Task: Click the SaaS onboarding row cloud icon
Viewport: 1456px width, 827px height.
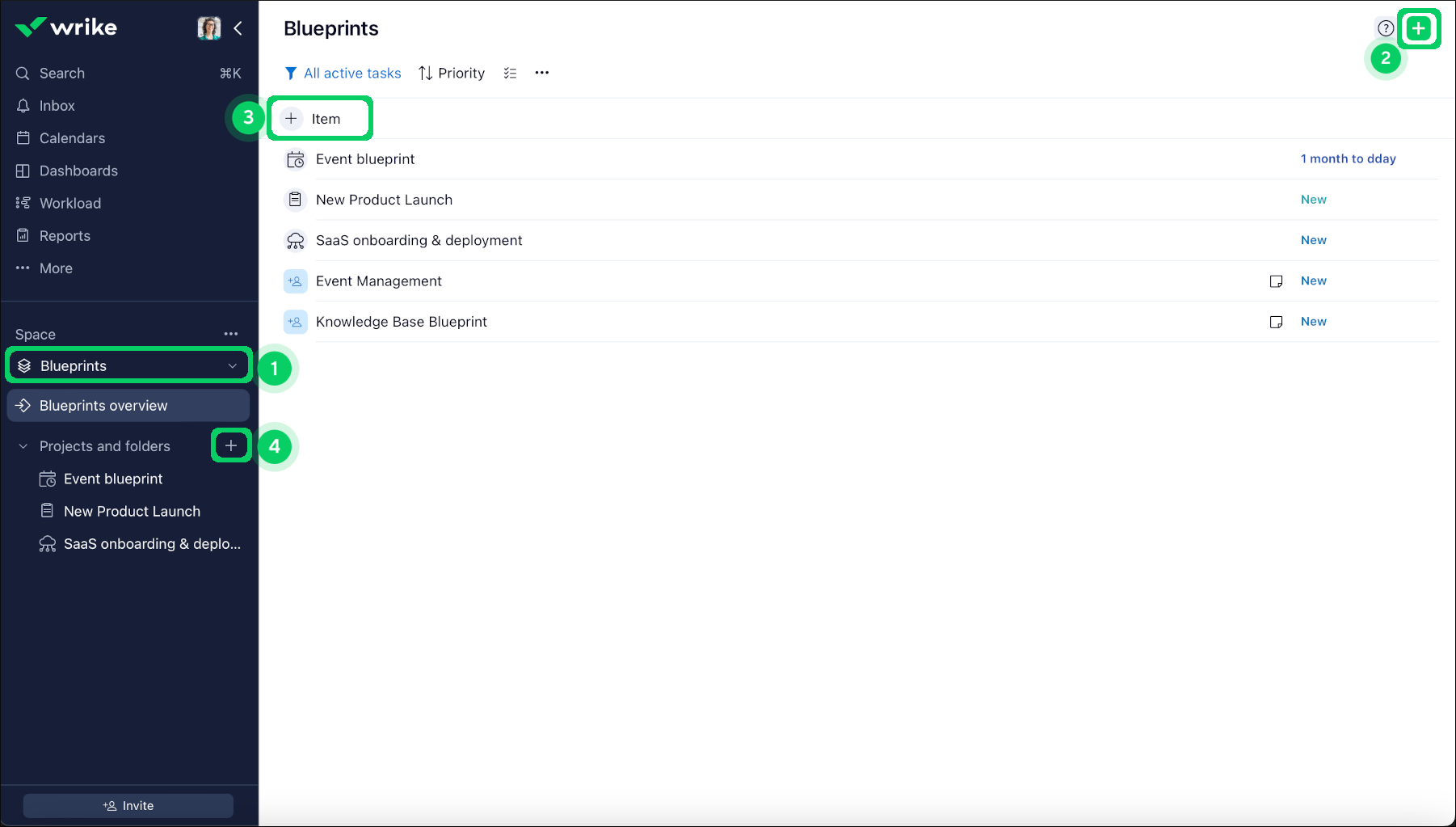Action: [296, 241]
